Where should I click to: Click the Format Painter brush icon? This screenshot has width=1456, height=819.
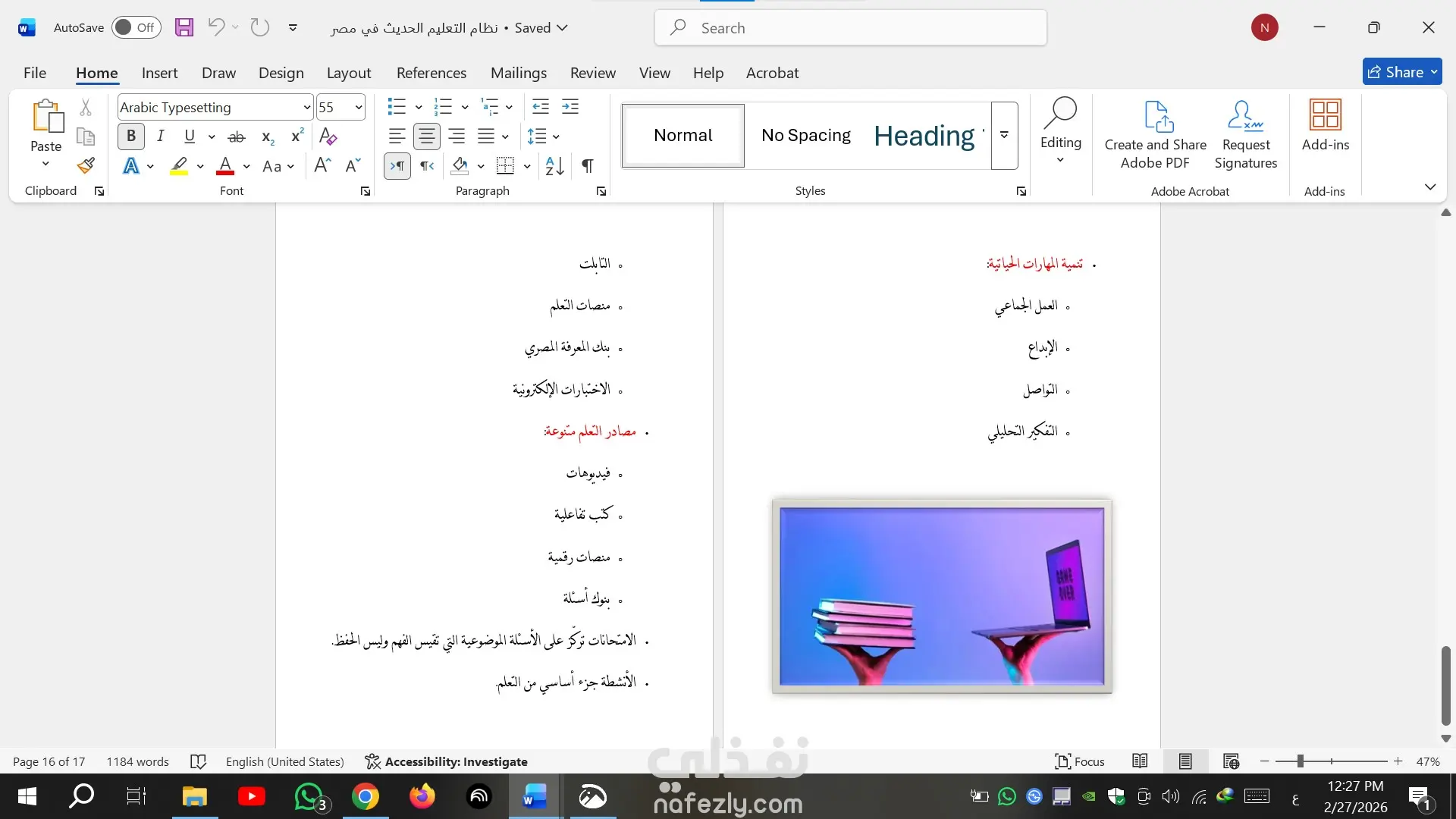(x=86, y=165)
